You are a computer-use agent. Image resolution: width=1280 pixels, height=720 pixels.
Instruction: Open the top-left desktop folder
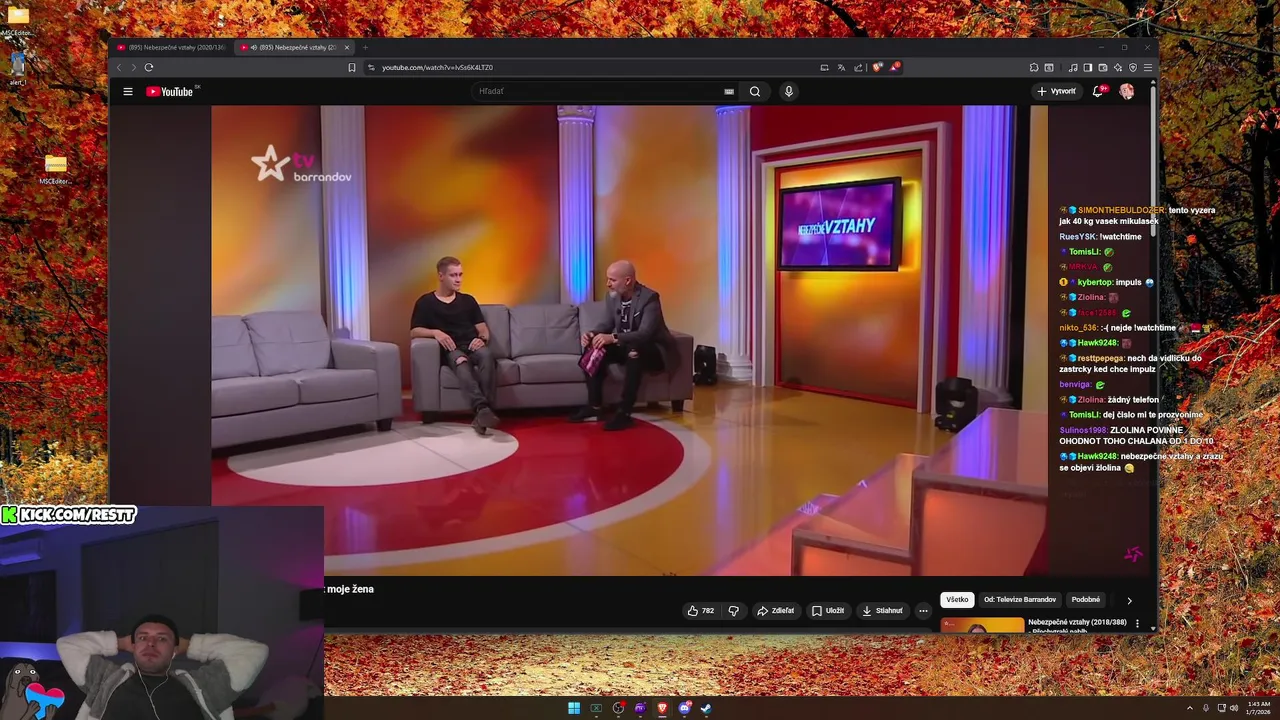(18, 20)
